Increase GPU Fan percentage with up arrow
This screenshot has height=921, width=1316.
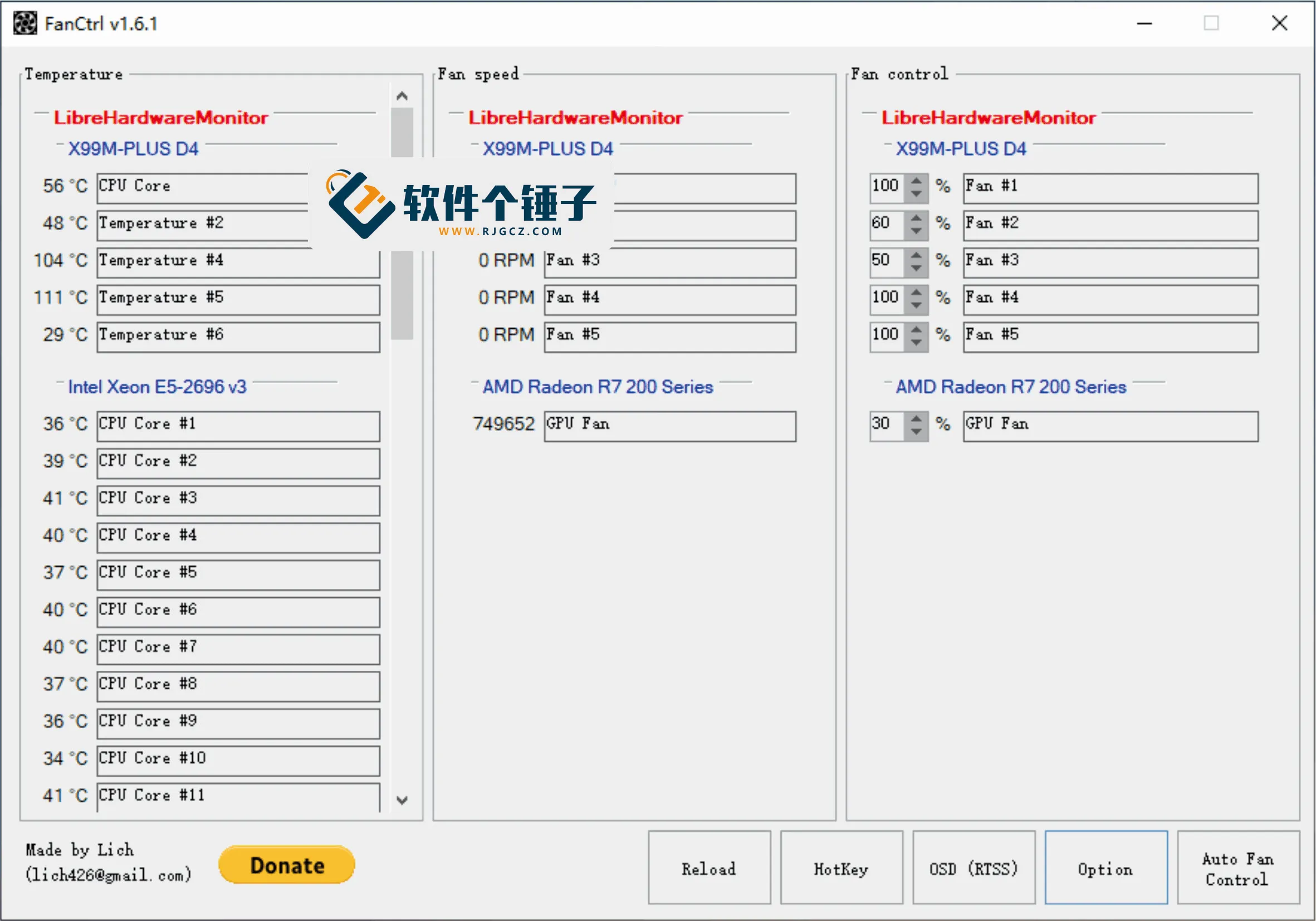(x=917, y=418)
